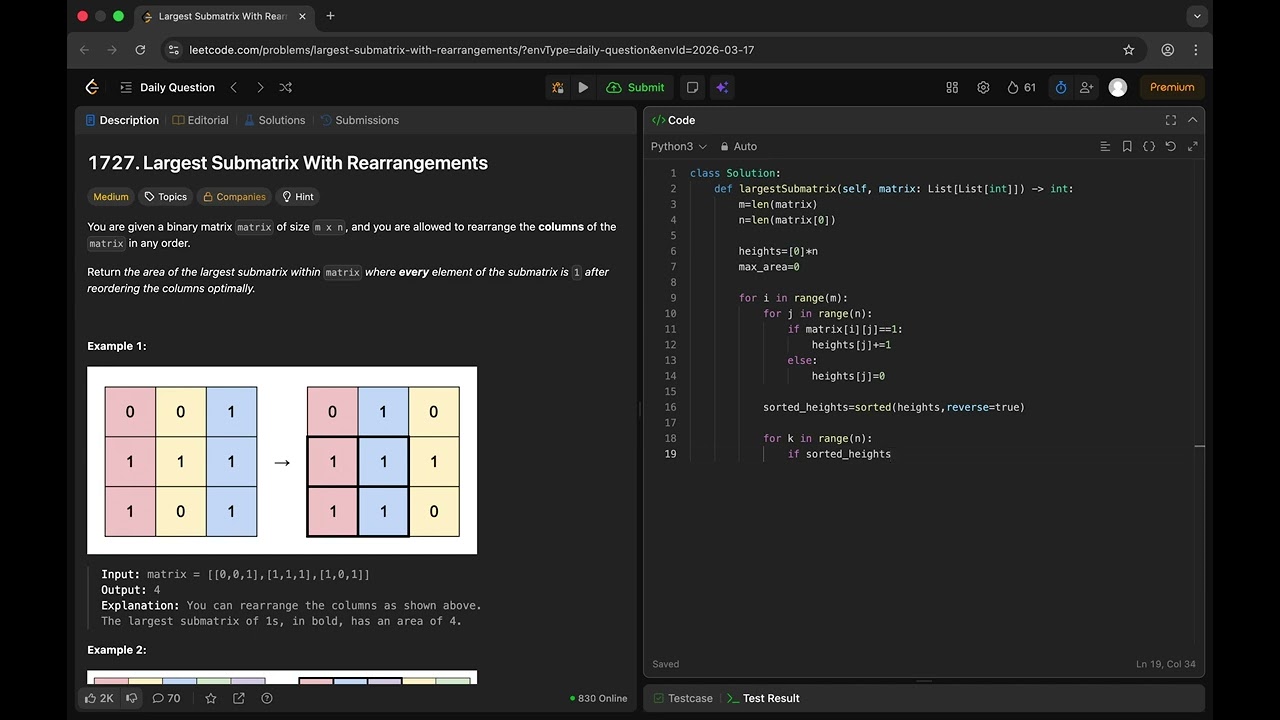The width and height of the screenshot is (1280, 720).
Task: Click code line 16 sorted_heights
Action: (893, 407)
